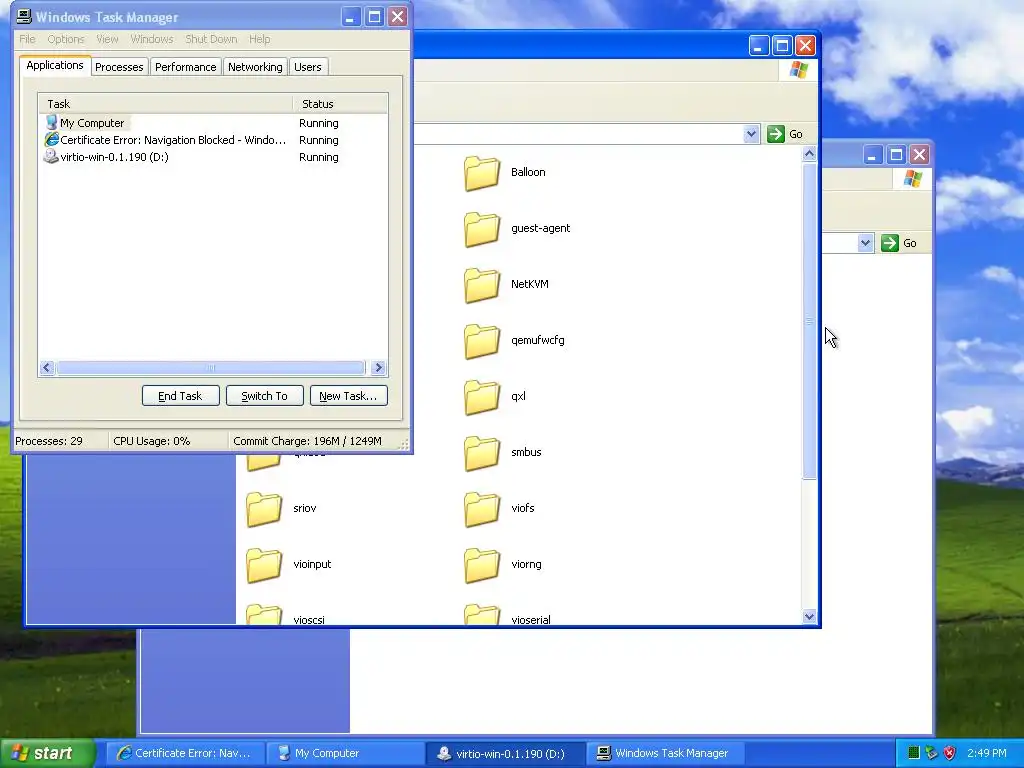
Task: Click the New Task... button
Action: click(x=348, y=396)
